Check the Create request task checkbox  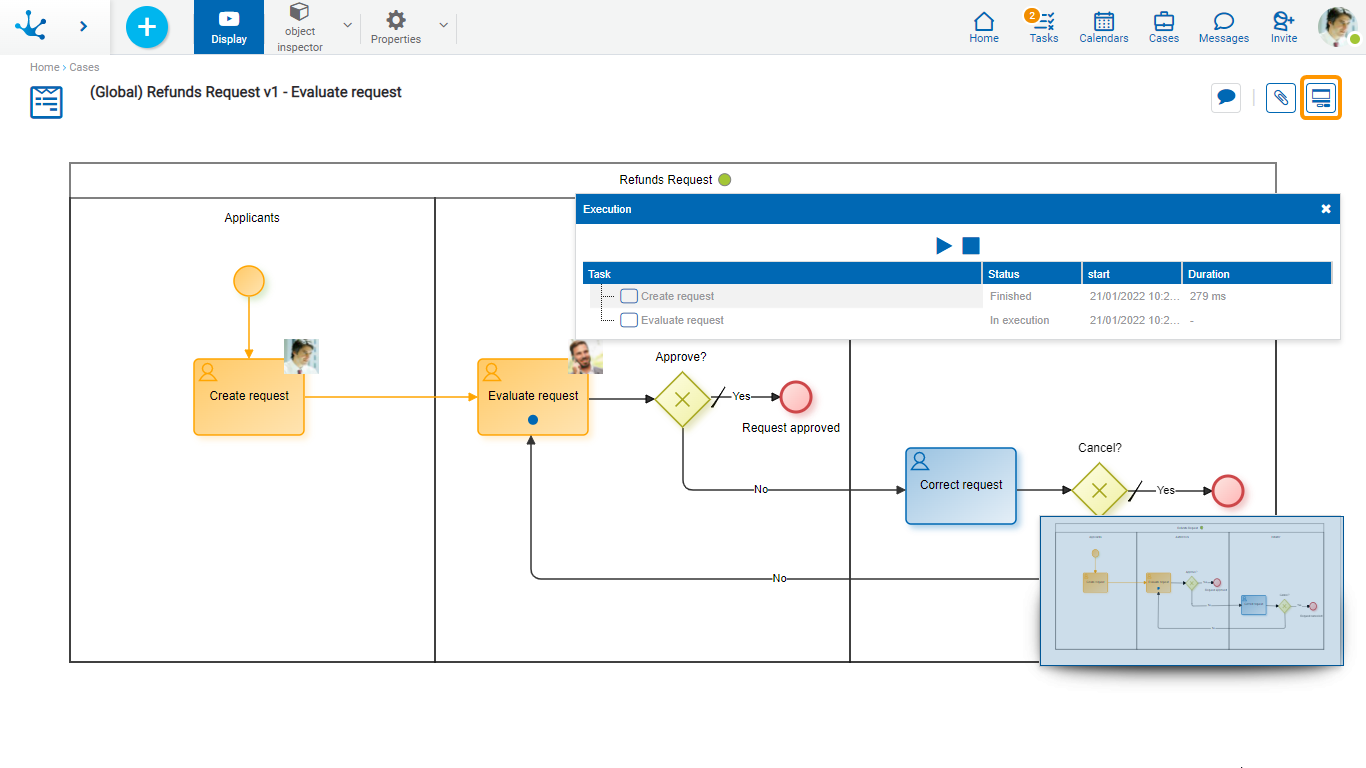coord(629,296)
